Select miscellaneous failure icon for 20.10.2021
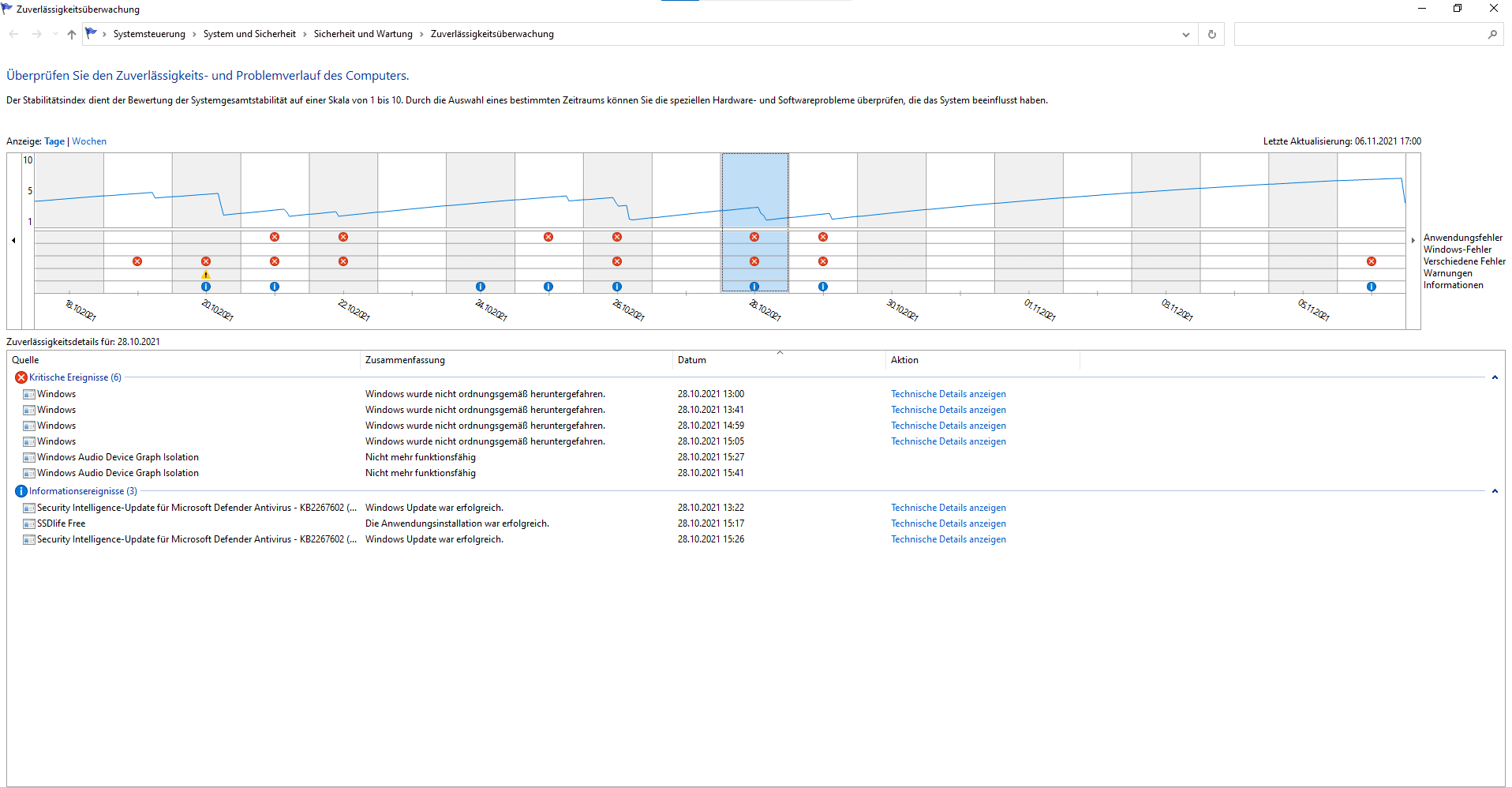The width and height of the screenshot is (1512, 788). pos(206,261)
